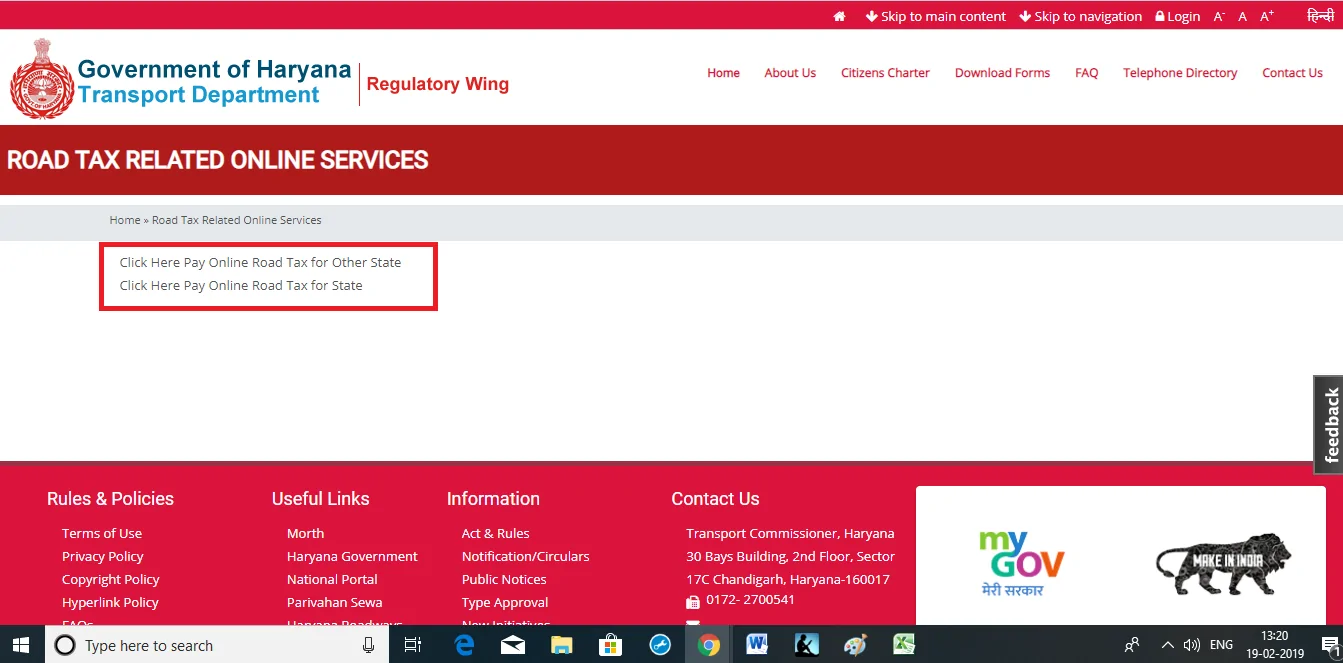Decrease font size with A- icon
The height and width of the screenshot is (663, 1343).
coord(1219,16)
